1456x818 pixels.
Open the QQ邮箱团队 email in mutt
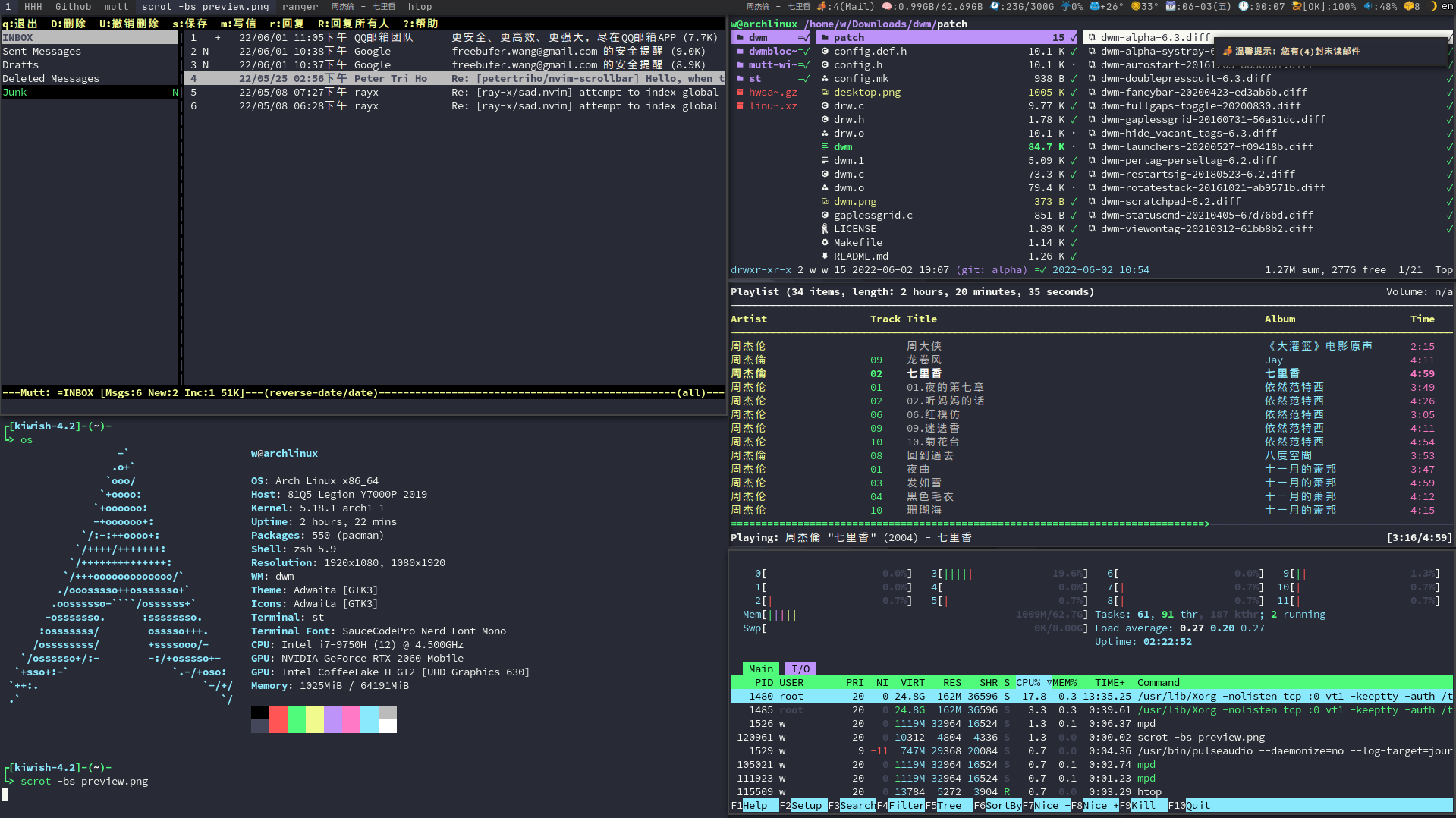tap(454, 37)
